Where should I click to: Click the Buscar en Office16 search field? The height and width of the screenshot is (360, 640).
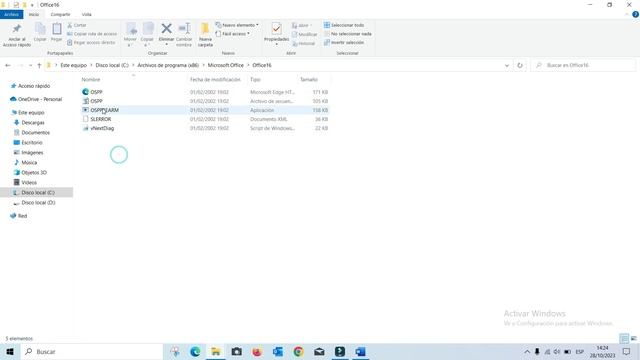583,65
